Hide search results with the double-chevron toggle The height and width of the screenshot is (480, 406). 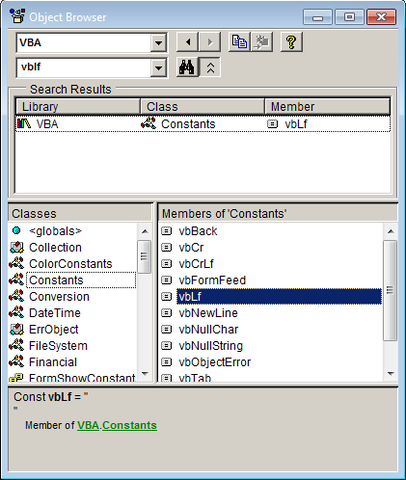click(210, 67)
